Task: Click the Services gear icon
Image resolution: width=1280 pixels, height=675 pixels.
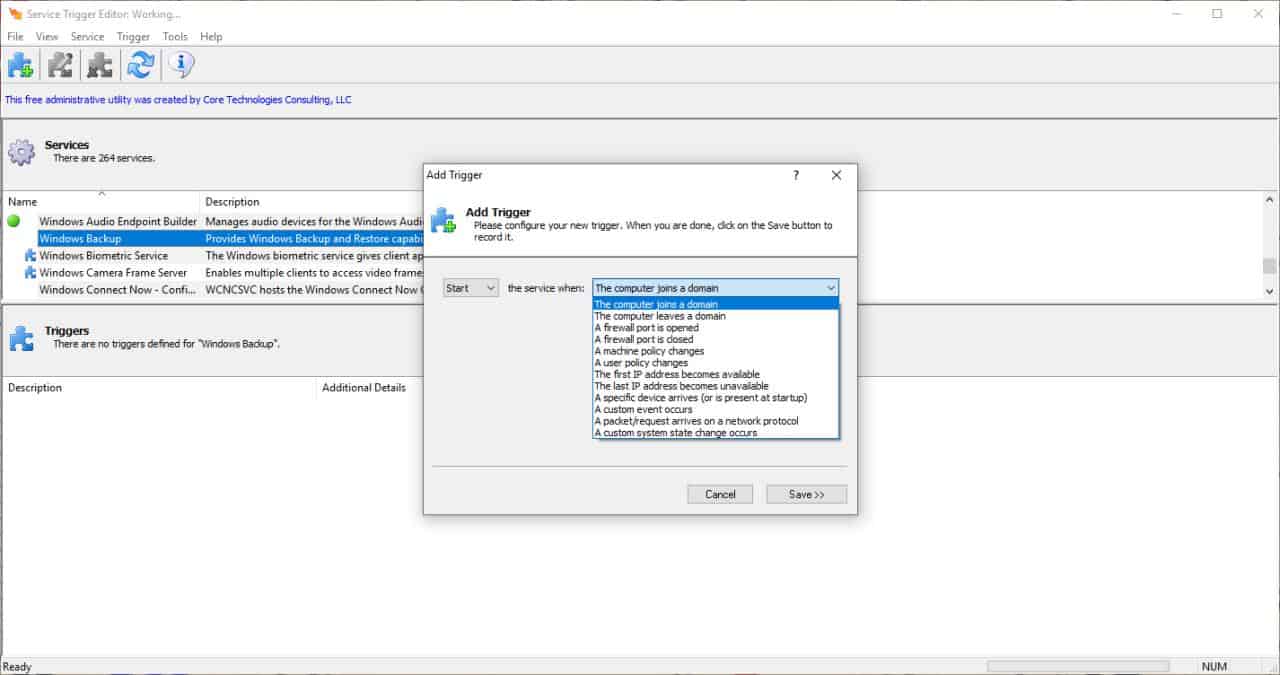Action: (21, 152)
